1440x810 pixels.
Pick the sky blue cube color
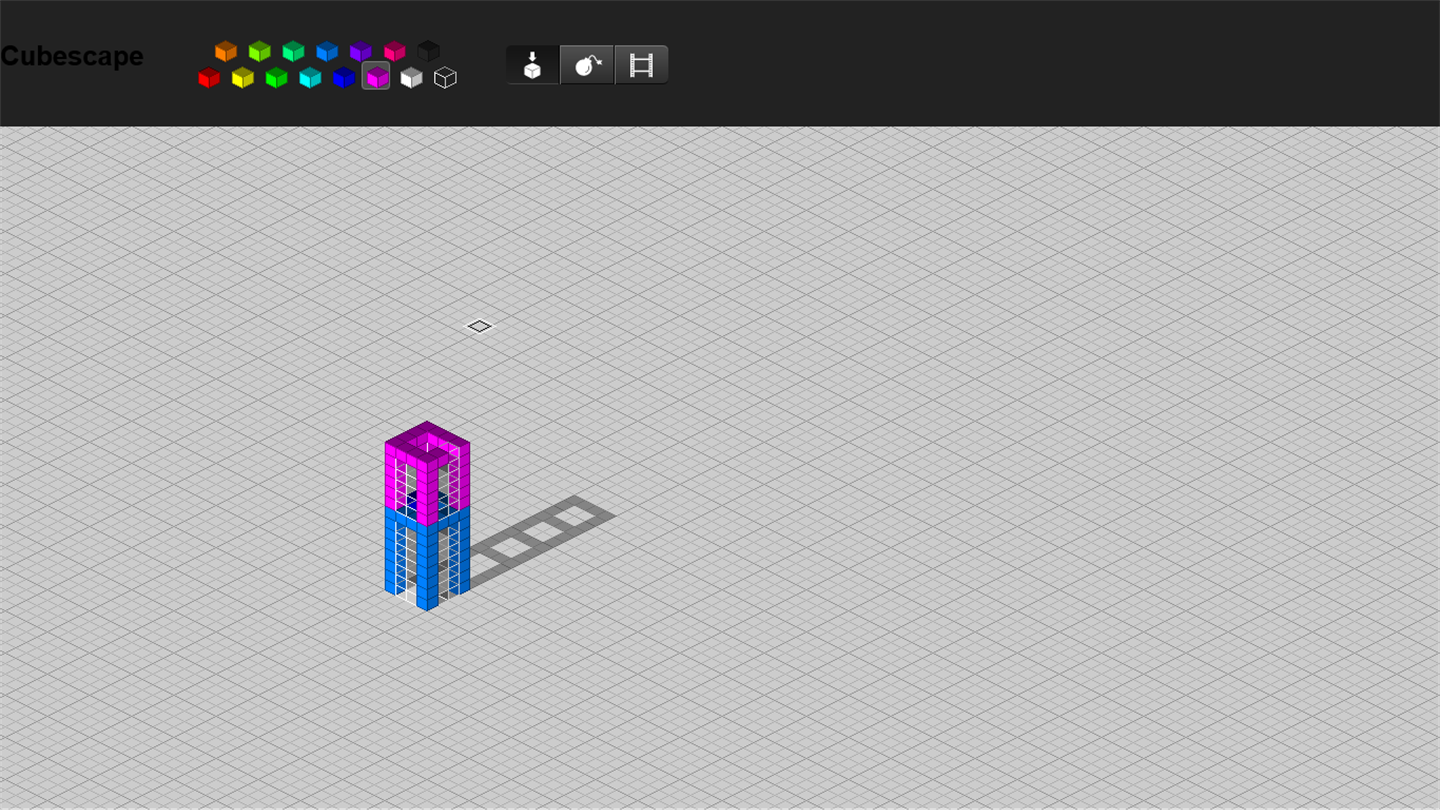click(x=327, y=51)
